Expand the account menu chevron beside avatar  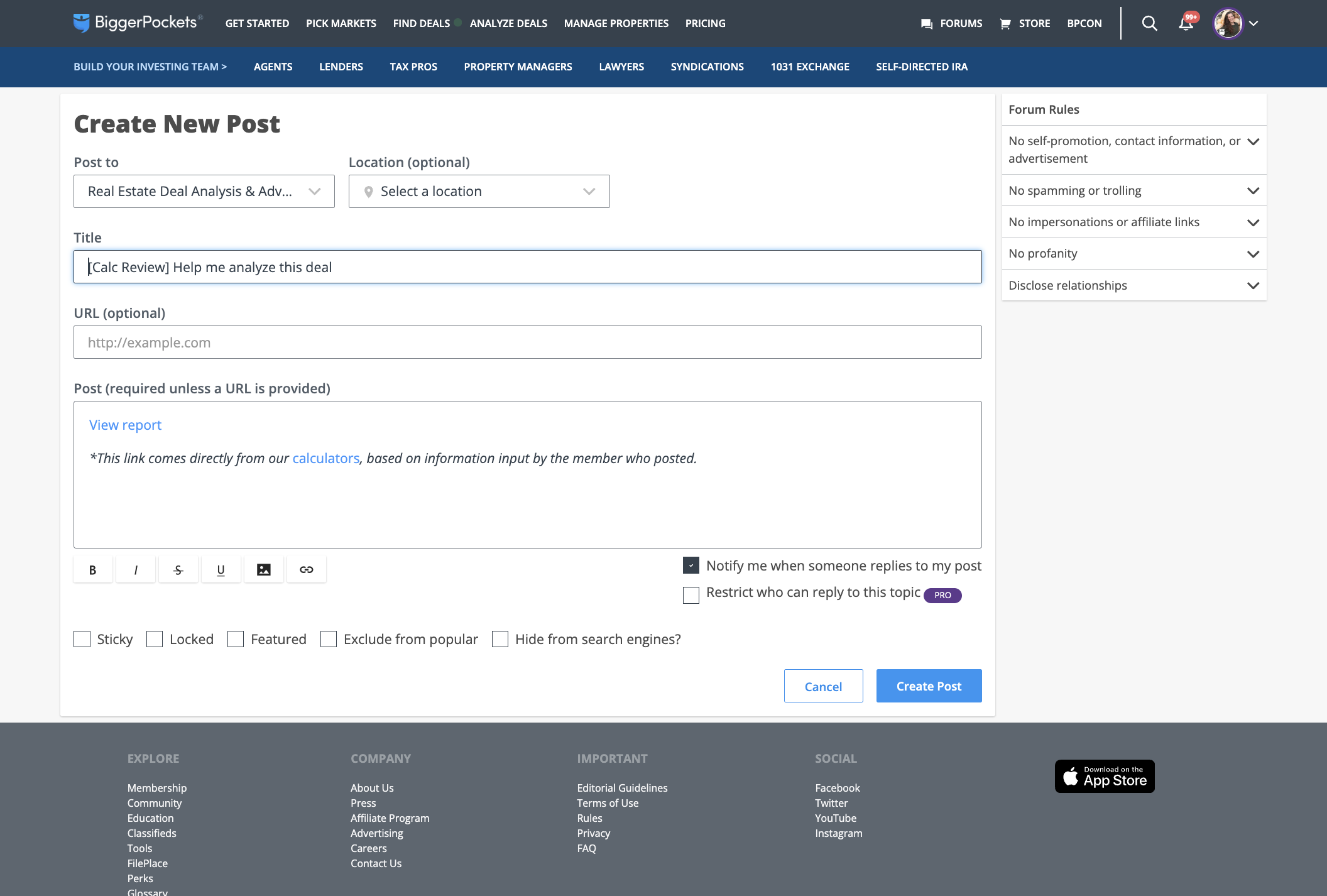pyautogui.click(x=1253, y=23)
